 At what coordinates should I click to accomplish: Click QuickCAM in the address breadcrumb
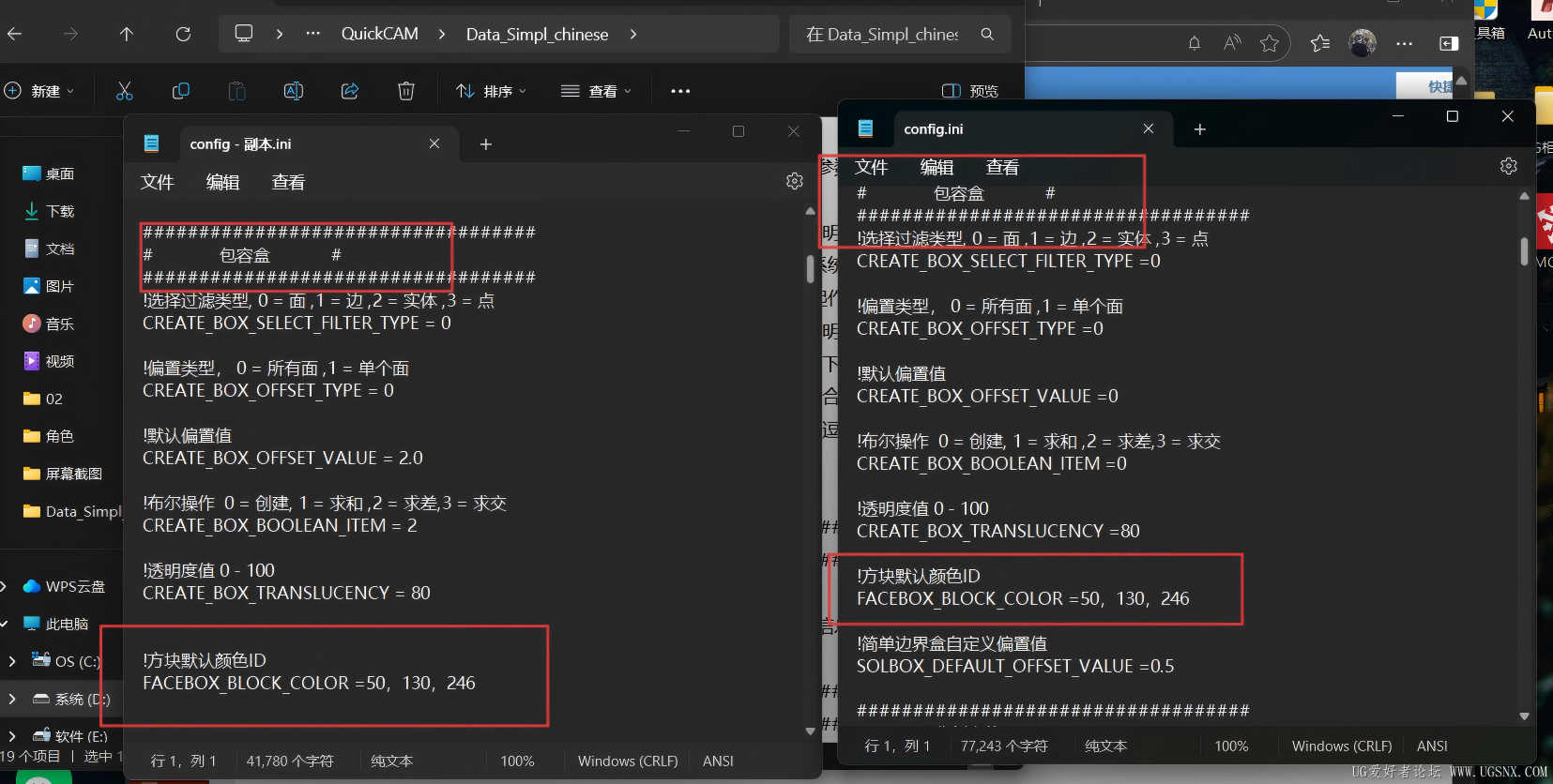(x=380, y=34)
